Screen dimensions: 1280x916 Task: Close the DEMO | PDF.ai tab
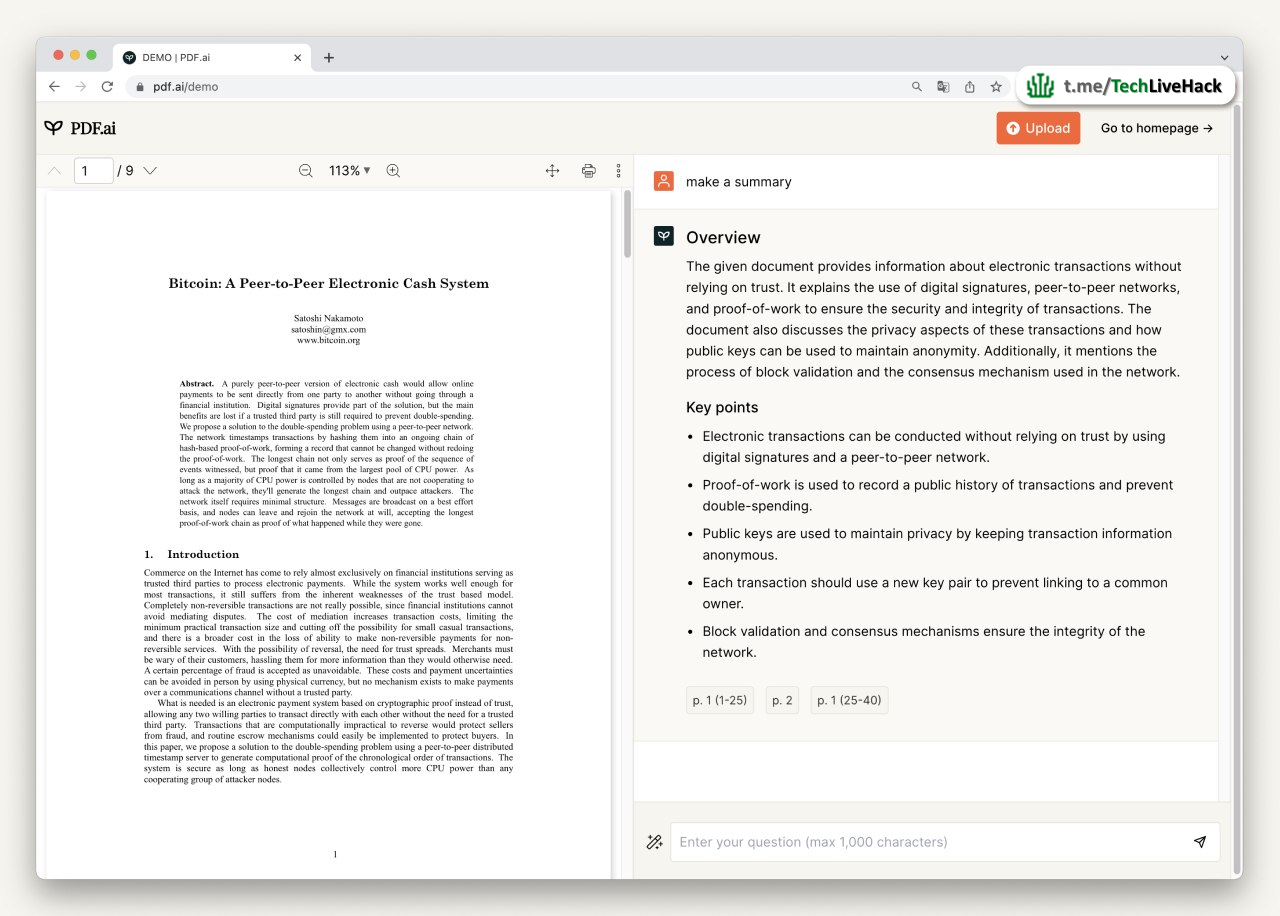[297, 57]
